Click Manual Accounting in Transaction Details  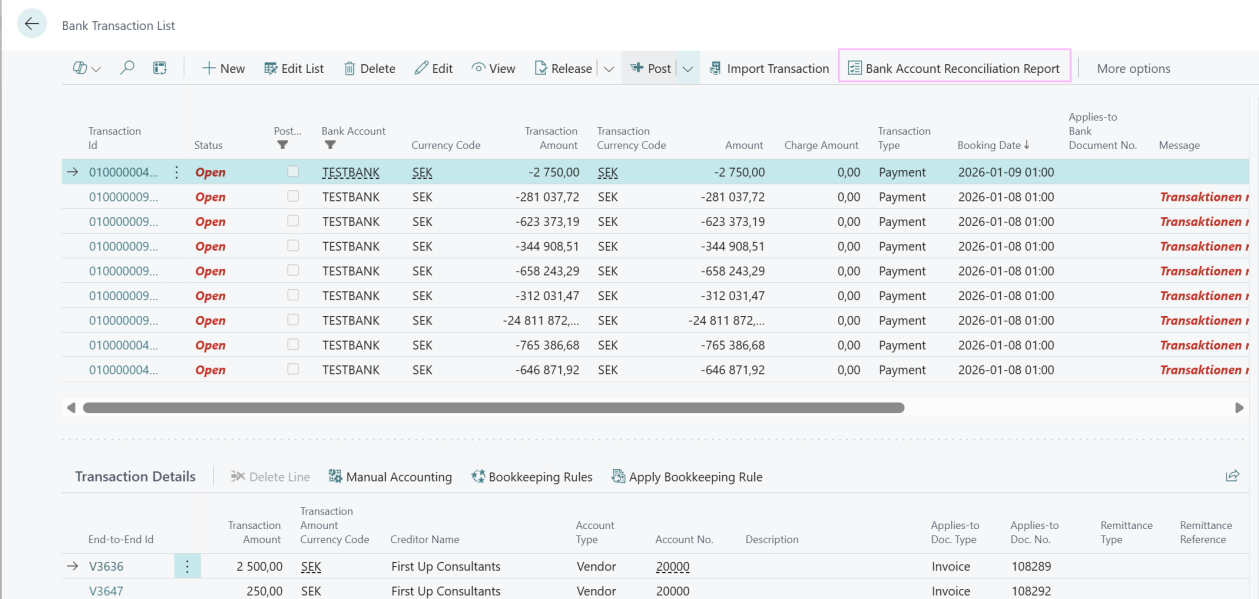coord(390,477)
